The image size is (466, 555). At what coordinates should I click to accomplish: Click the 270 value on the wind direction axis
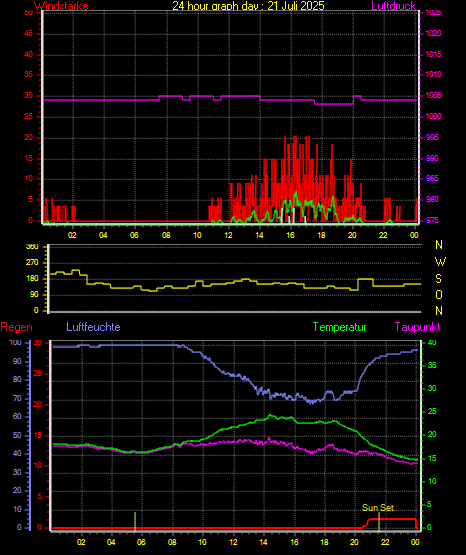[x=32, y=263]
